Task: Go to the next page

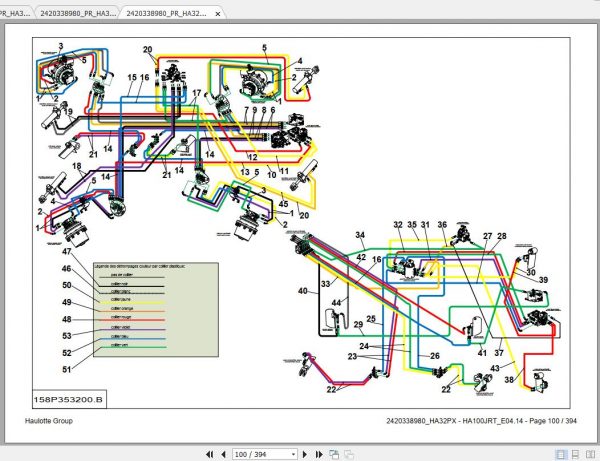Action: pos(305,454)
